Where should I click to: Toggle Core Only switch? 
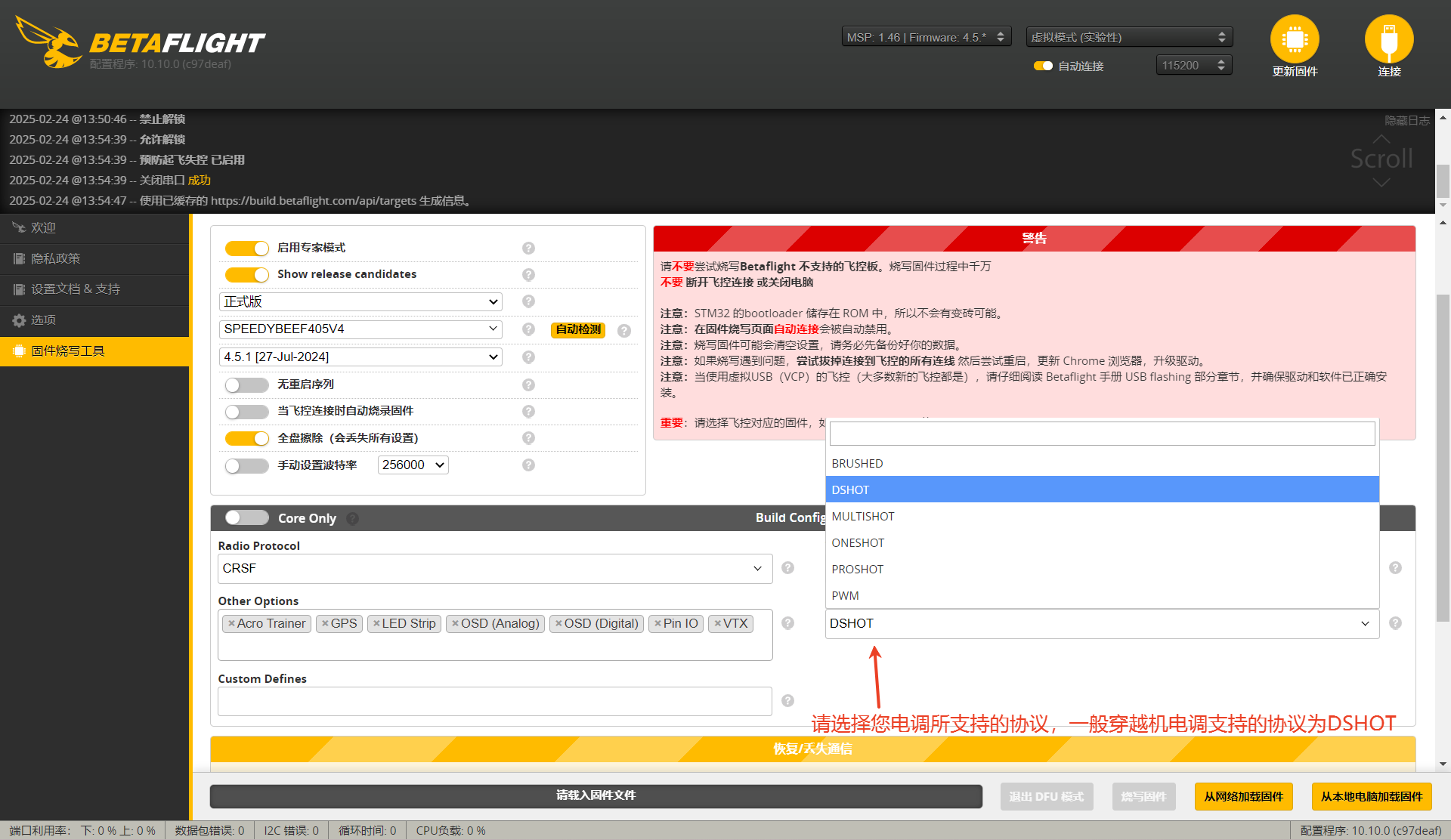coord(246,517)
